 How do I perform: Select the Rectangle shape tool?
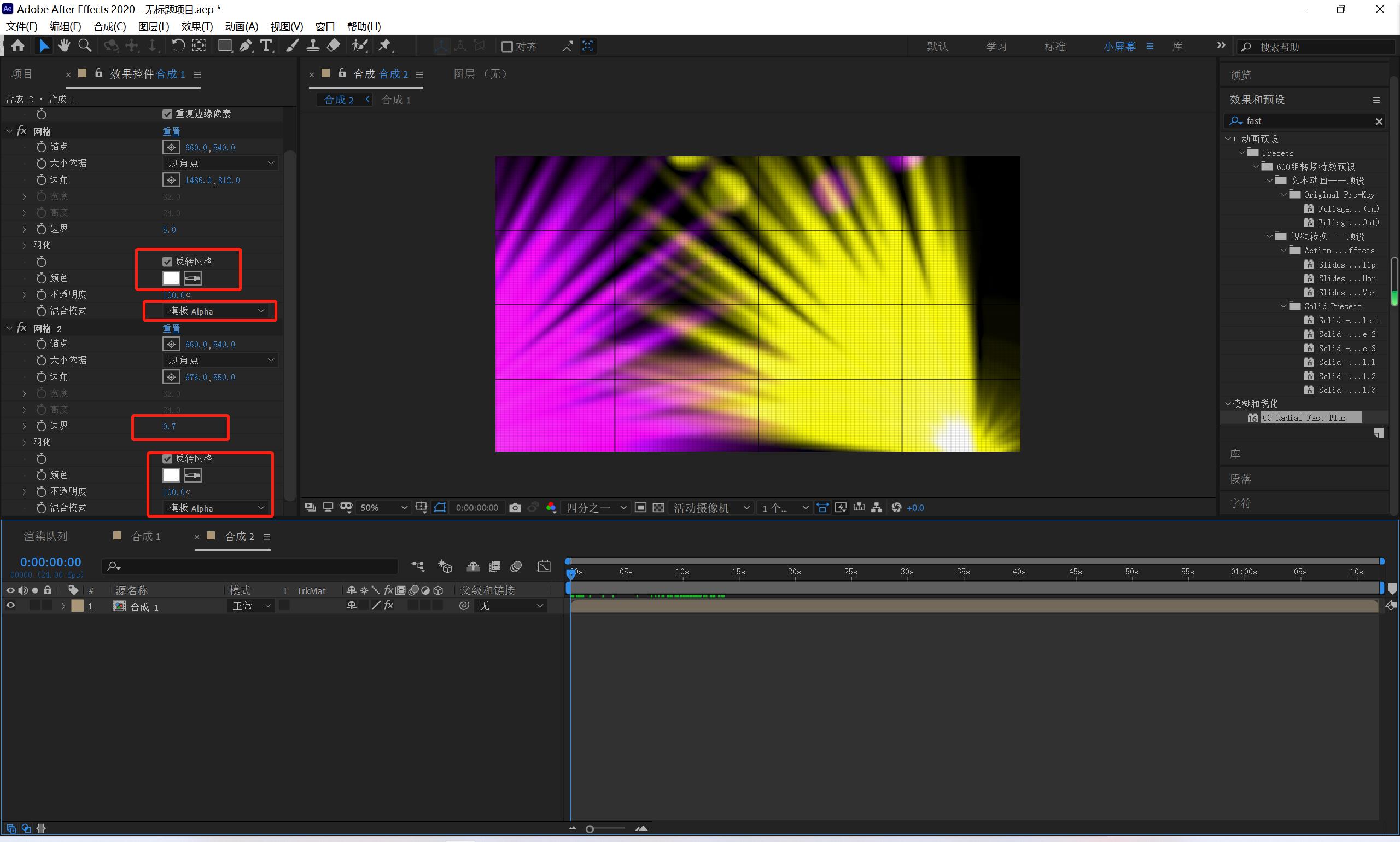(225, 46)
